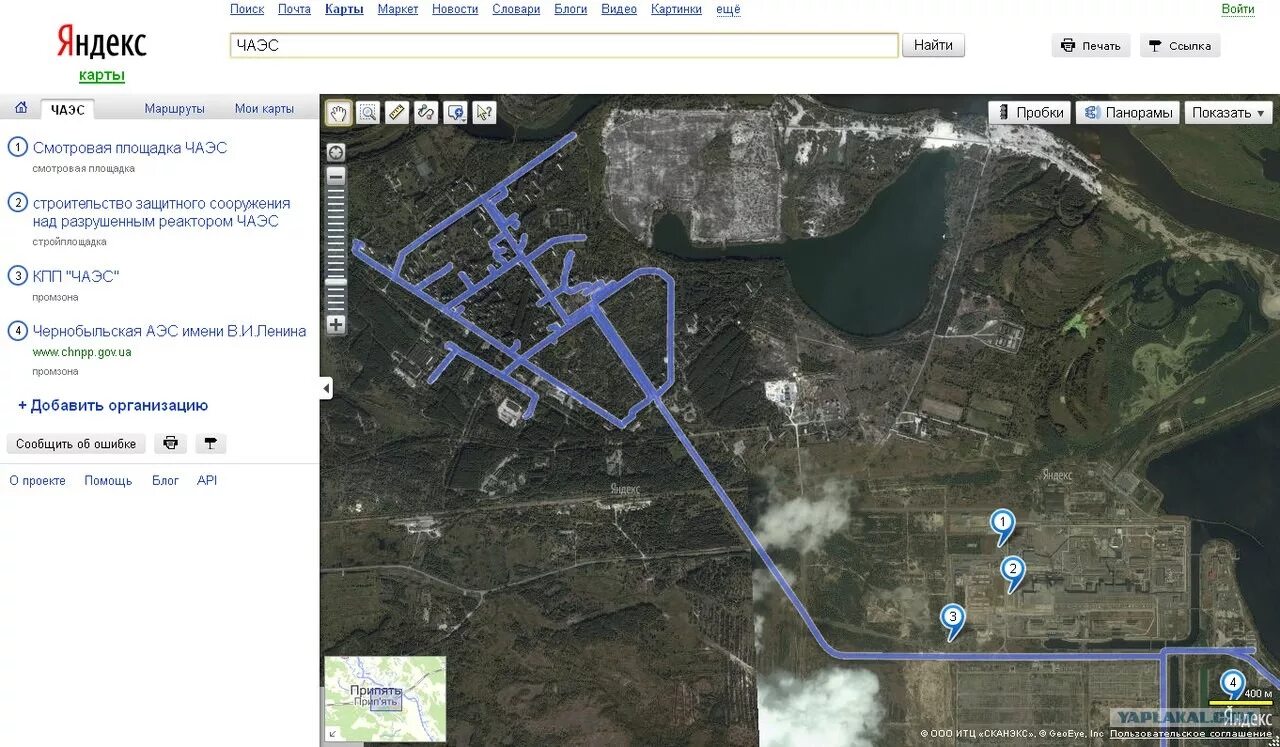Select the info pointer tool
Image resolution: width=1280 pixels, height=747 pixels.
pyautogui.click(x=484, y=112)
